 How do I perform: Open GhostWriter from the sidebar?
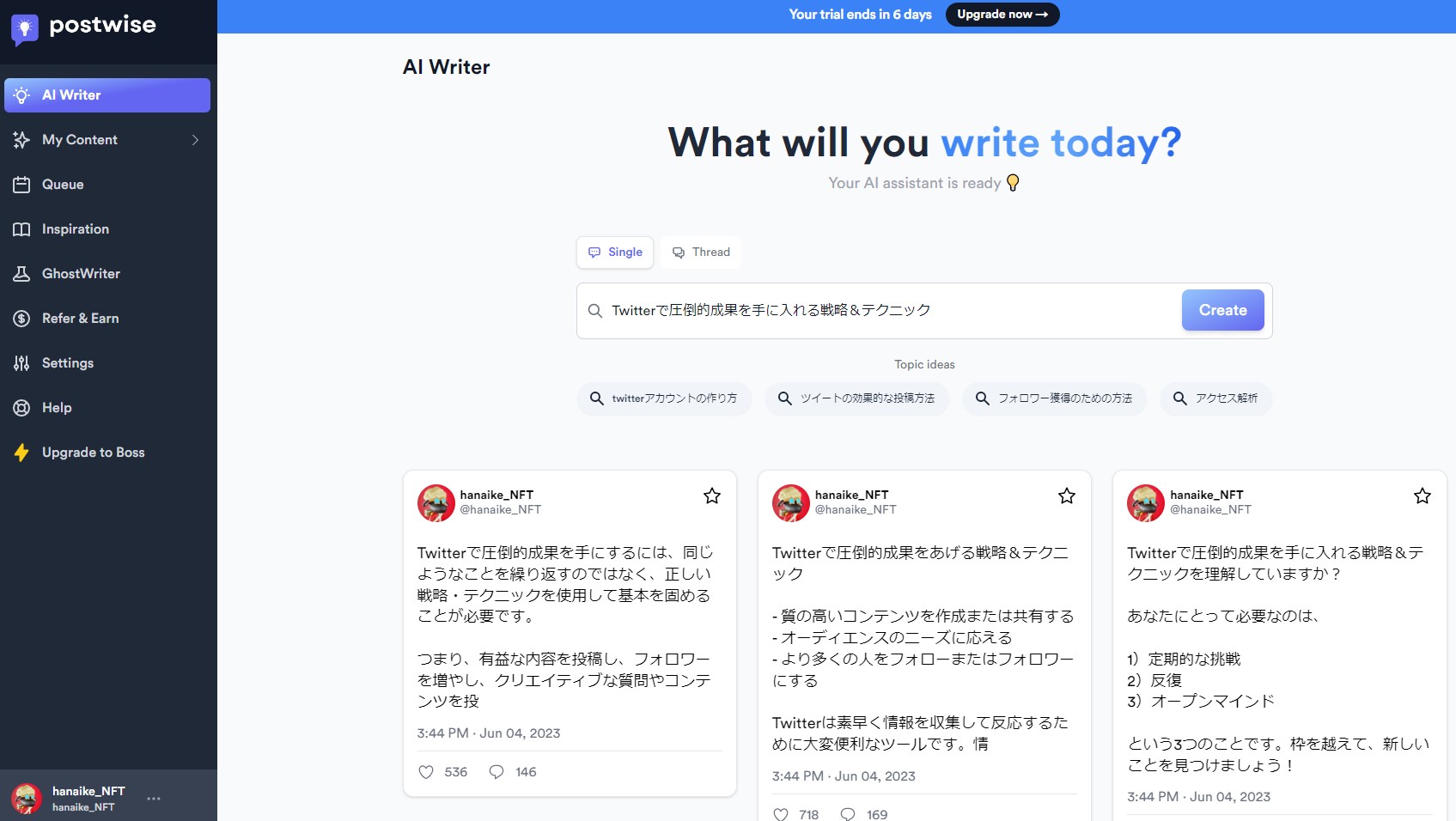click(x=107, y=274)
